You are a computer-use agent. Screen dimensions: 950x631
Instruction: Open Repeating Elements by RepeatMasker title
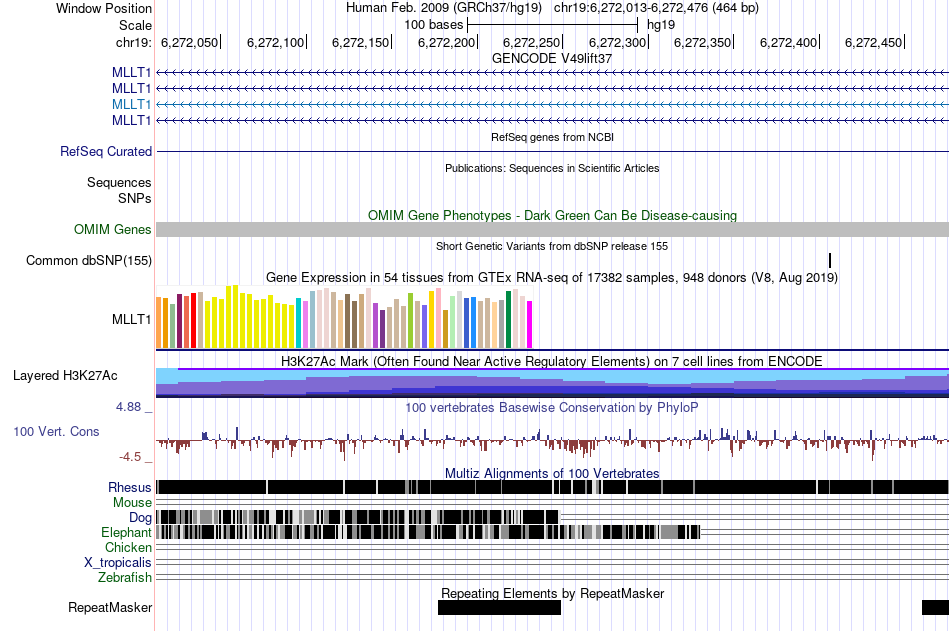point(552,593)
